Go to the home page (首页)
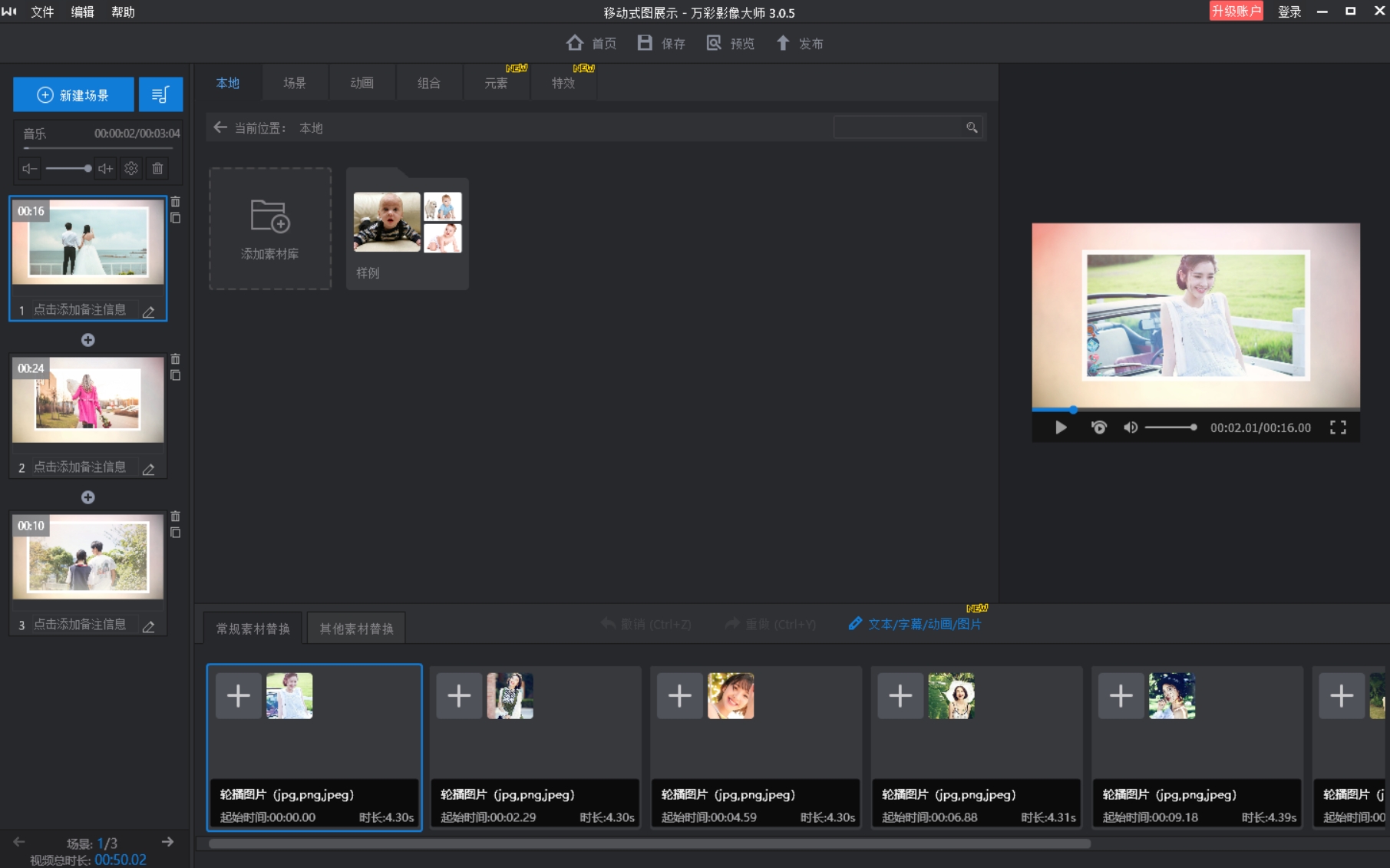The width and height of the screenshot is (1390, 868). click(x=591, y=43)
